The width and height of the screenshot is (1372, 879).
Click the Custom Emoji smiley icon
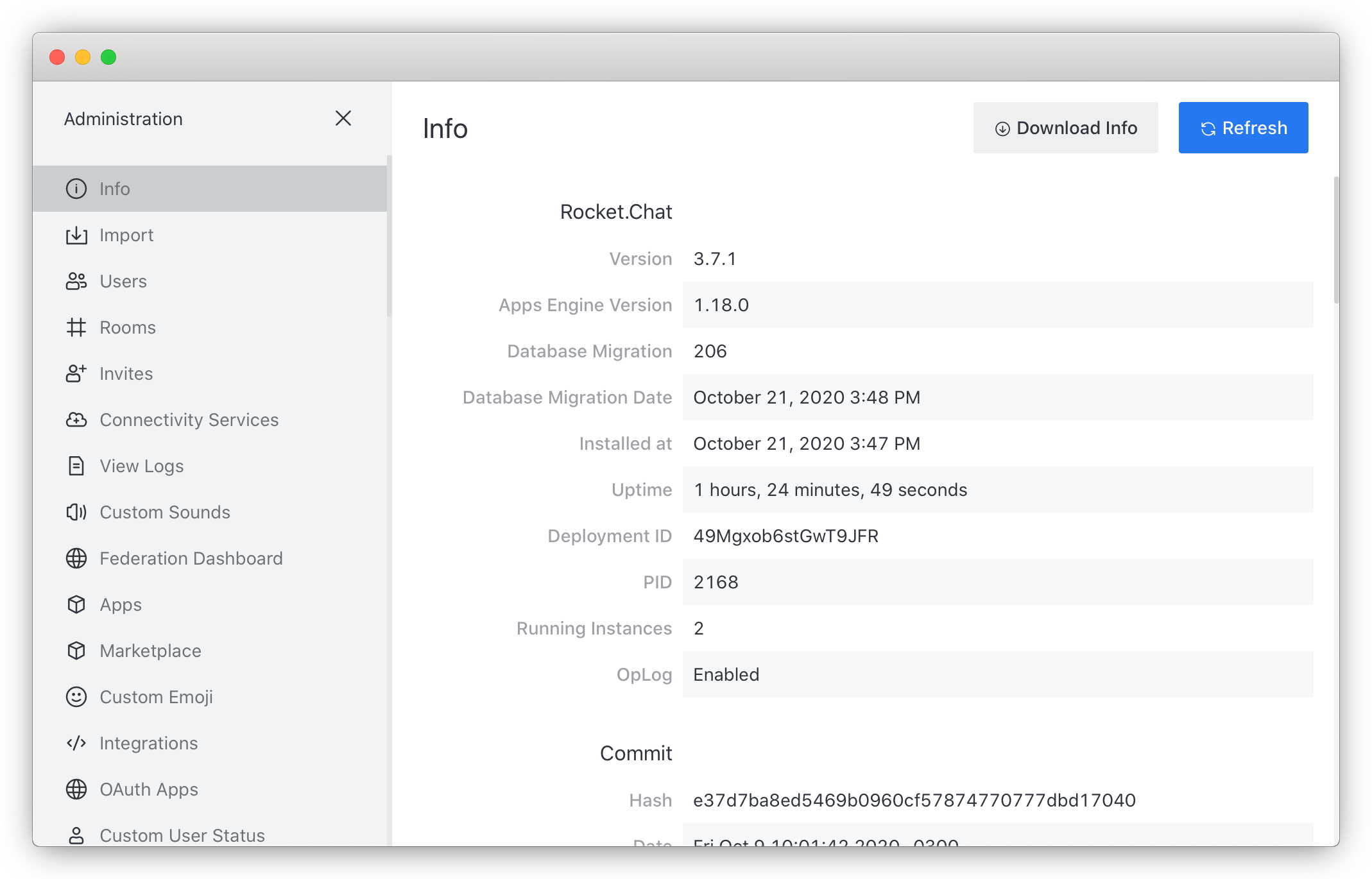pyautogui.click(x=76, y=697)
